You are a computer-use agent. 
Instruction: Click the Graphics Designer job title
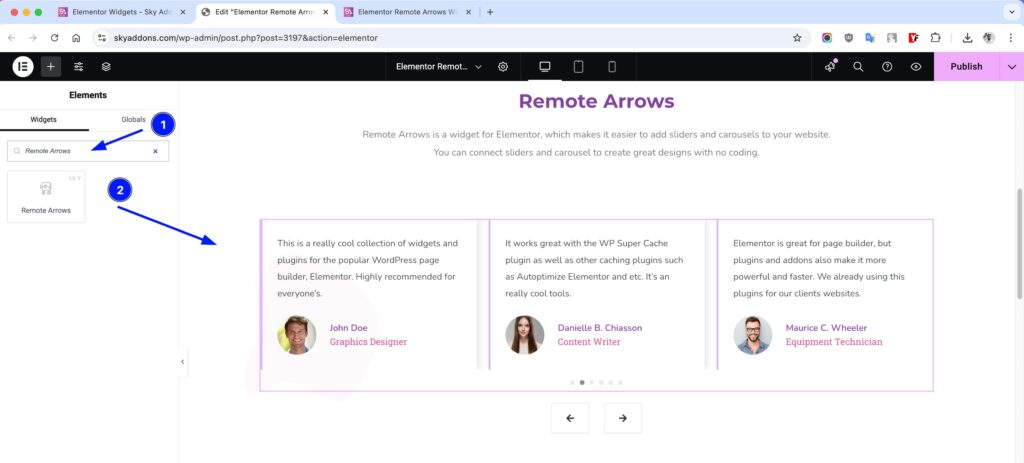[x=368, y=342]
